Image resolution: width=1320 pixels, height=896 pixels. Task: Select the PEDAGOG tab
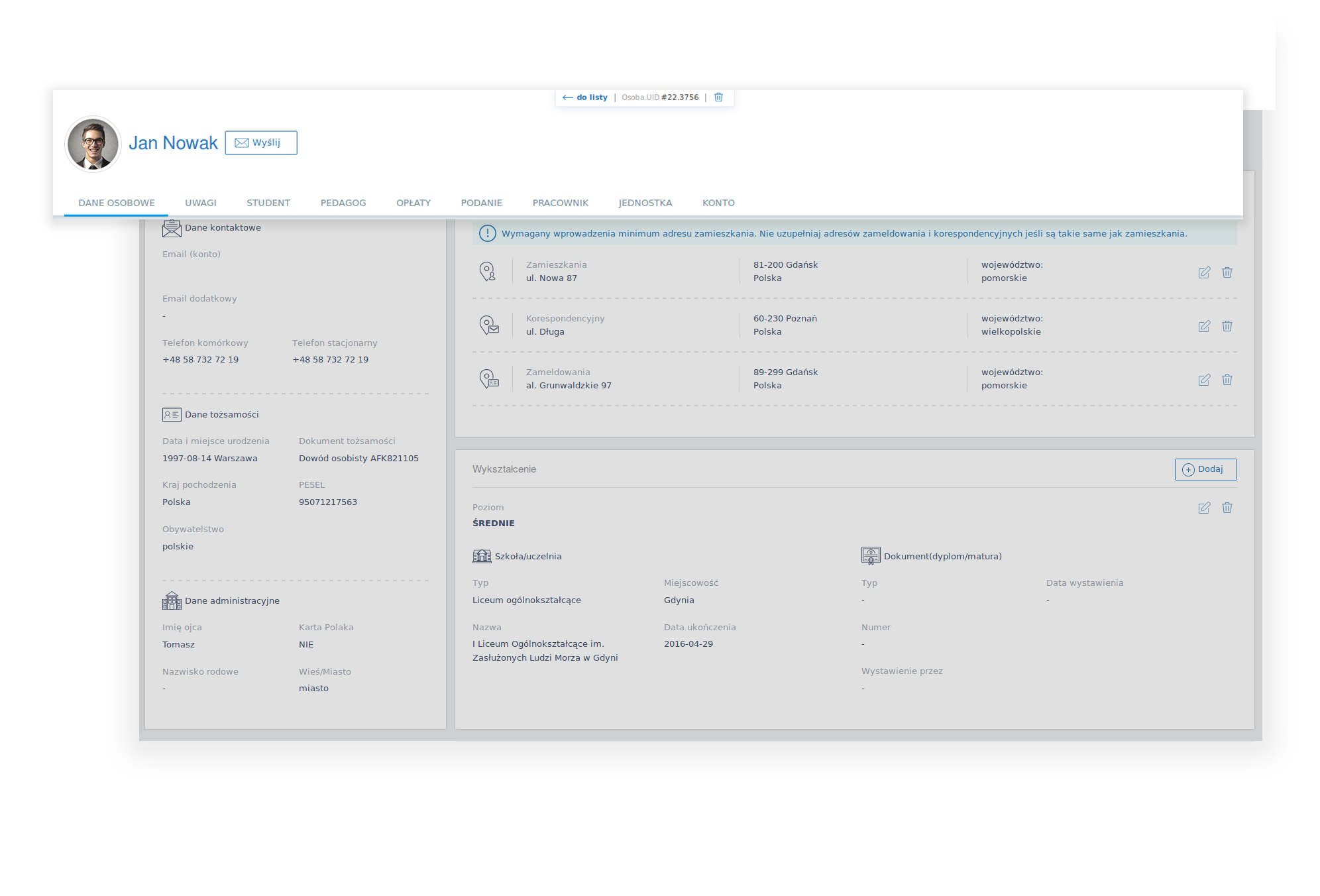pos(343,203)
